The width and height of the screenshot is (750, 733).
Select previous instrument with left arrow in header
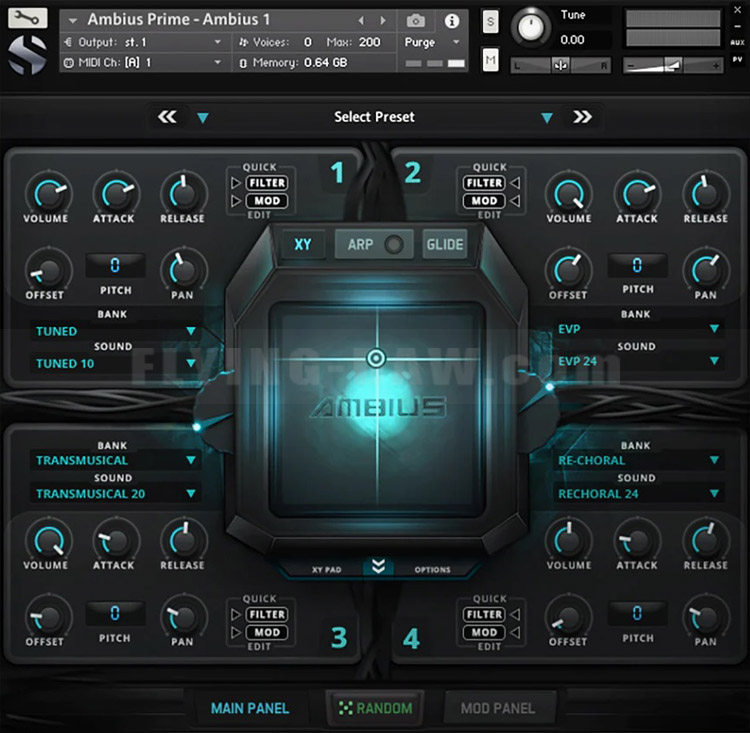(x=361, y=20)
